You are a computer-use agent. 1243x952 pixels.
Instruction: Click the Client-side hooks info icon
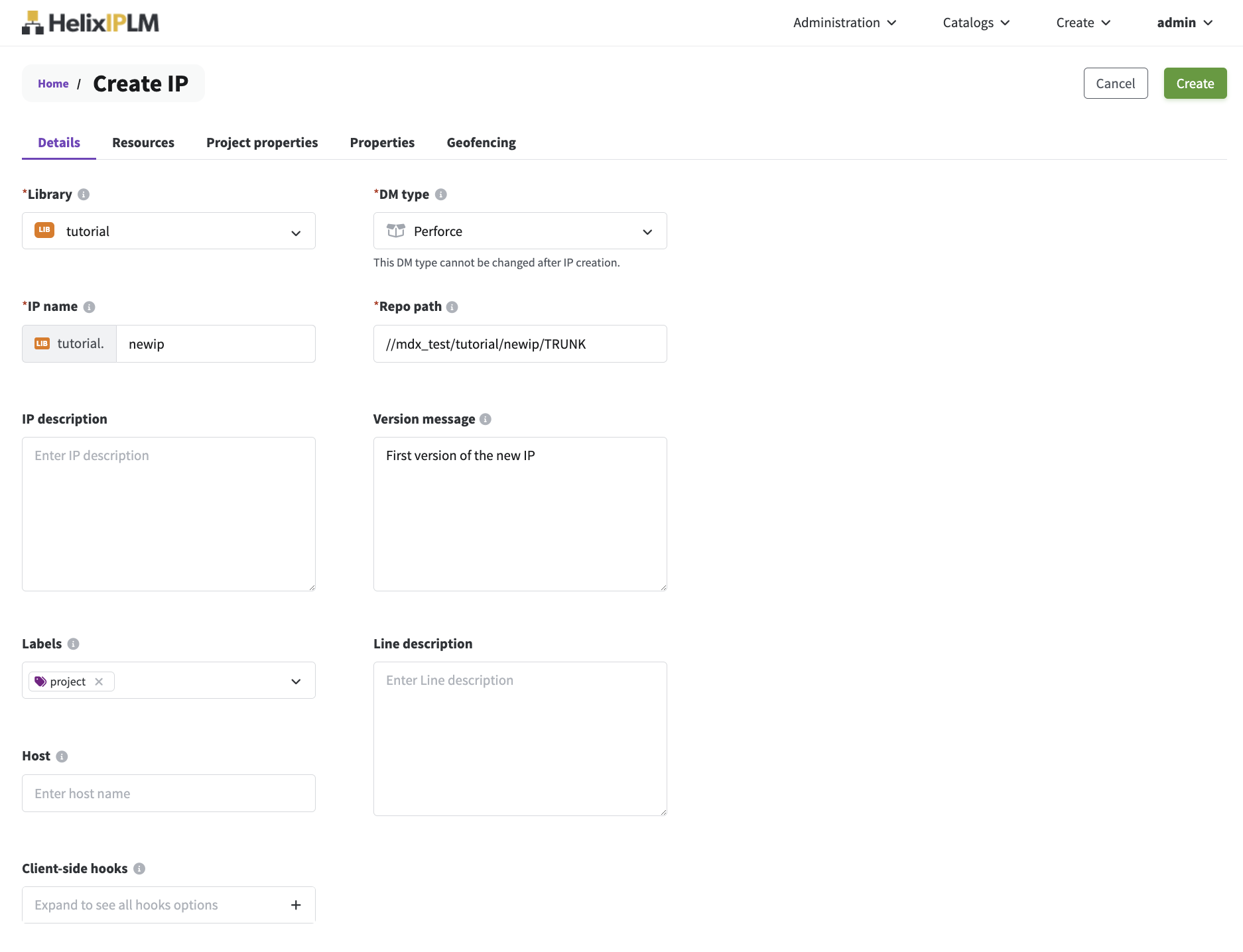pyautogui.click(x=139, y=868)
